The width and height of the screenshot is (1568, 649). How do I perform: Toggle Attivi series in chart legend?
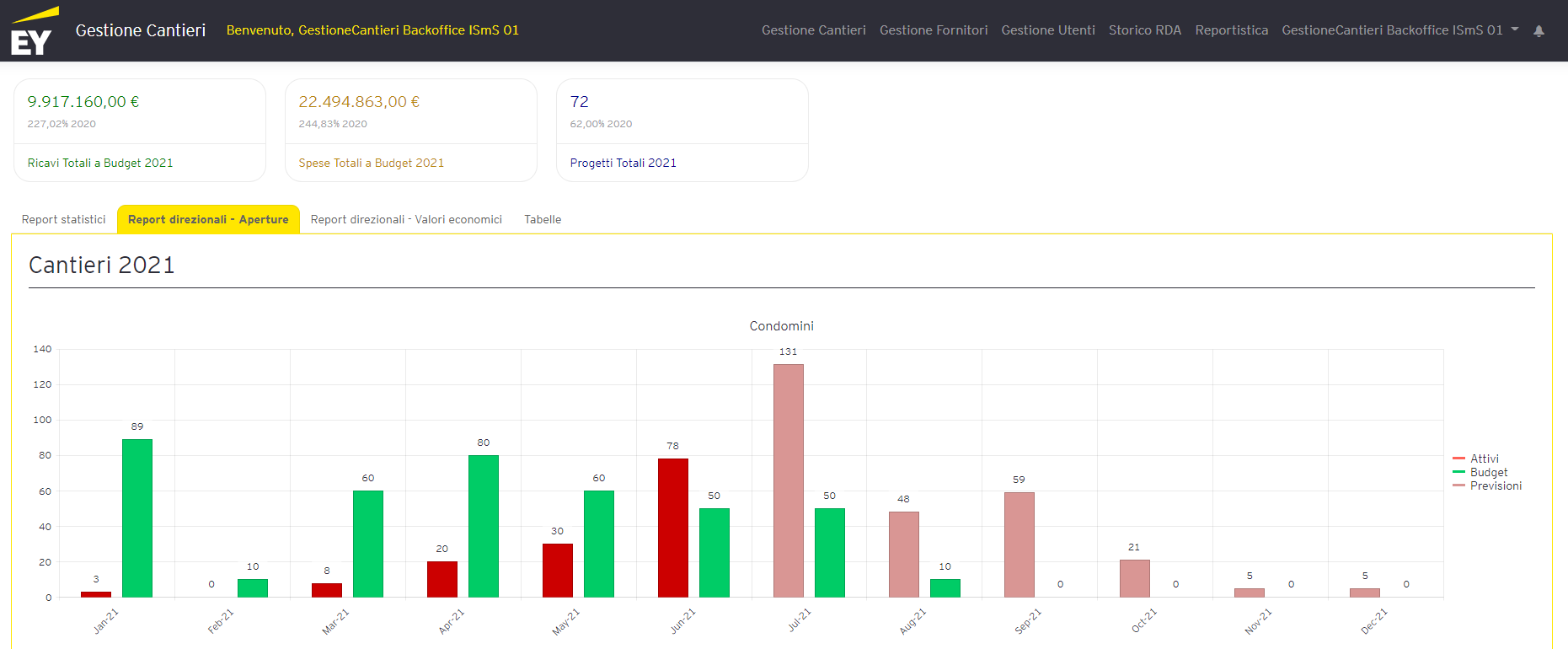click(x=1484, y=459)
